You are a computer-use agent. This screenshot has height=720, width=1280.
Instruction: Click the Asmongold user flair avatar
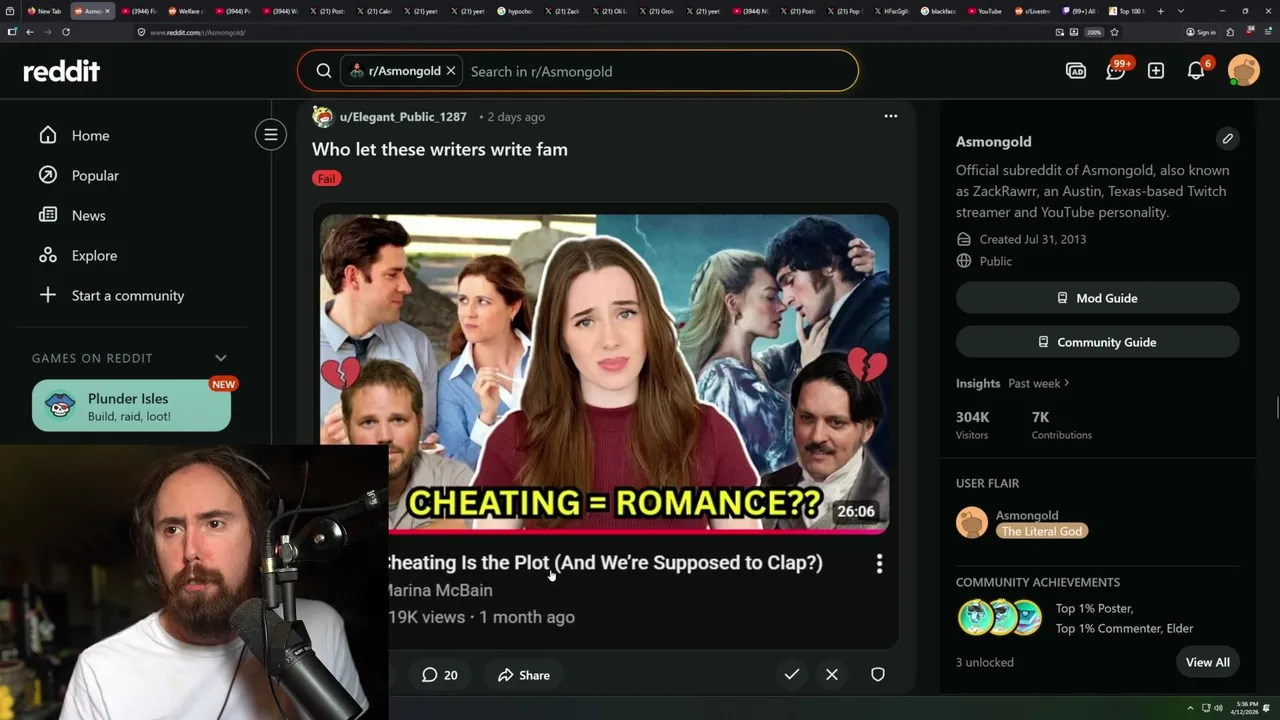tap(972, 523)
